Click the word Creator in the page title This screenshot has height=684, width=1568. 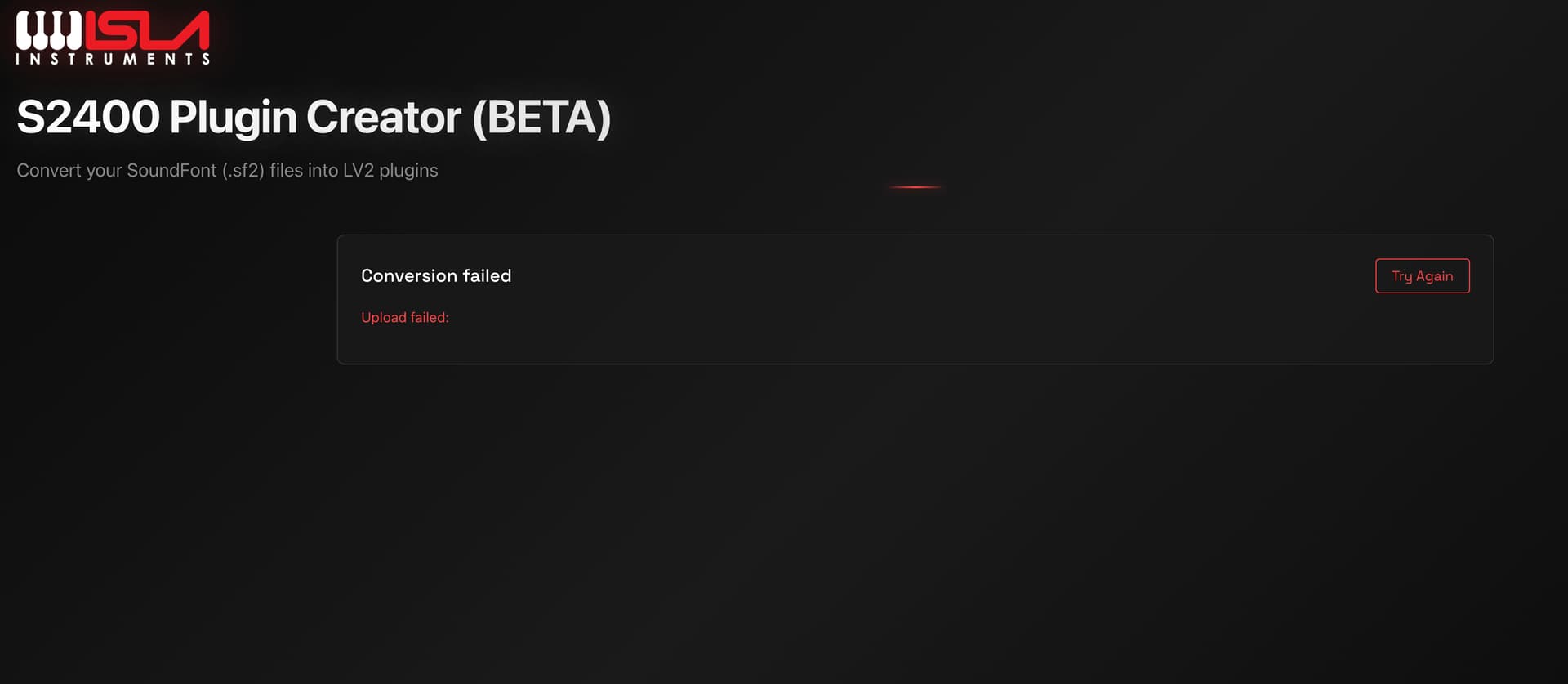pos(383,118)
